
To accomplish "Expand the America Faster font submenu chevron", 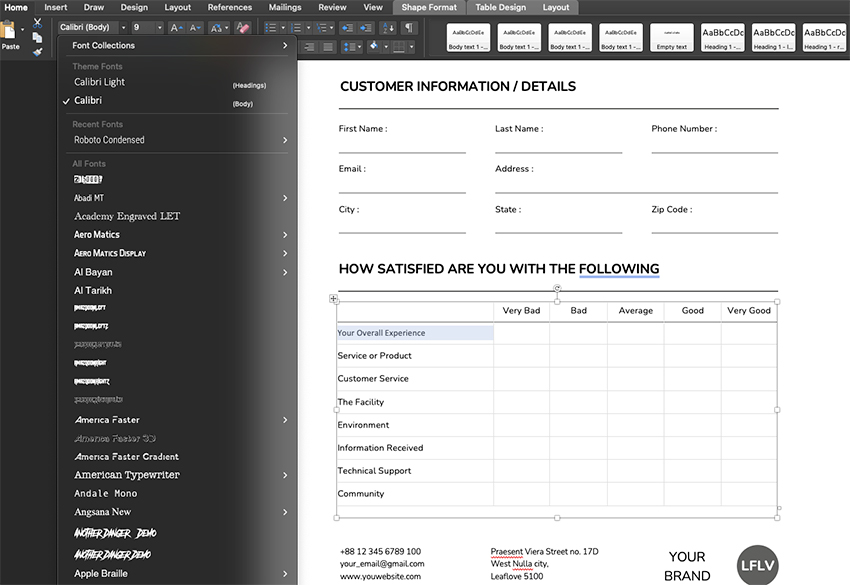I will 285,419.
